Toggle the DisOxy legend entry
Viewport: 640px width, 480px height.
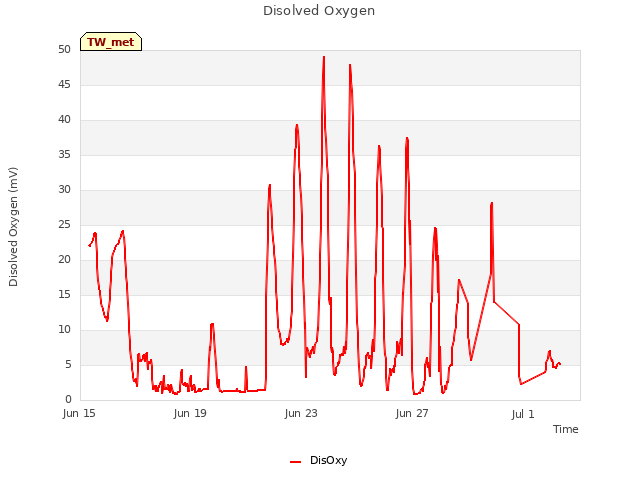(318, 460)
